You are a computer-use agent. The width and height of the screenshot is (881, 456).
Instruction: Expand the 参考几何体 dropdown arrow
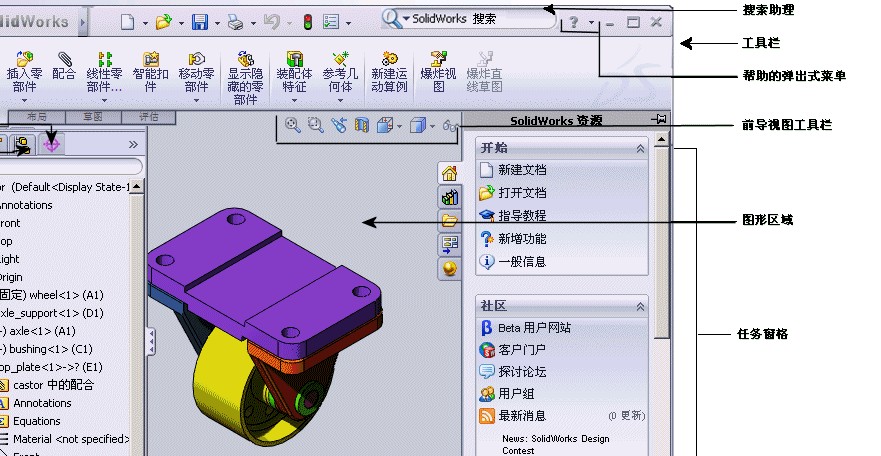point(340,101)
